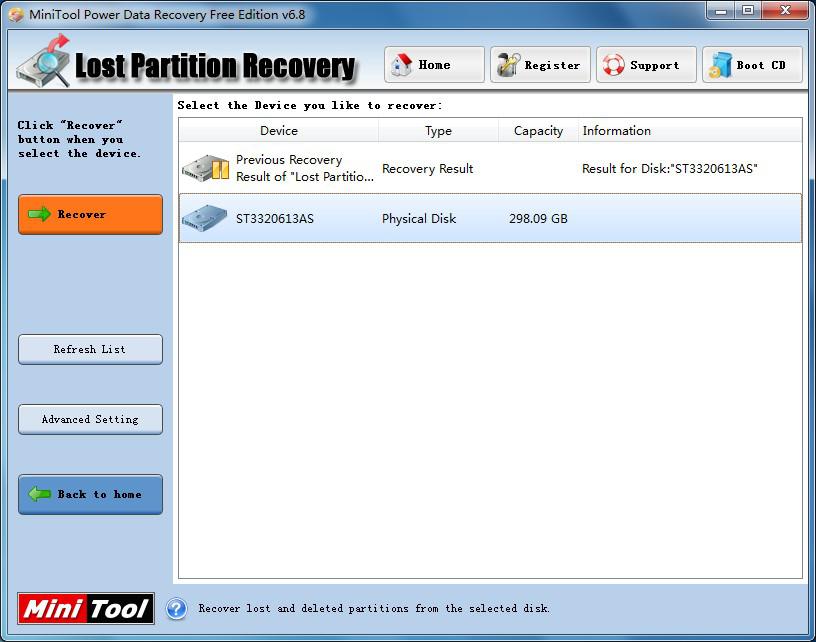
Task: Click the Device column header
Action: coord(278,131)
